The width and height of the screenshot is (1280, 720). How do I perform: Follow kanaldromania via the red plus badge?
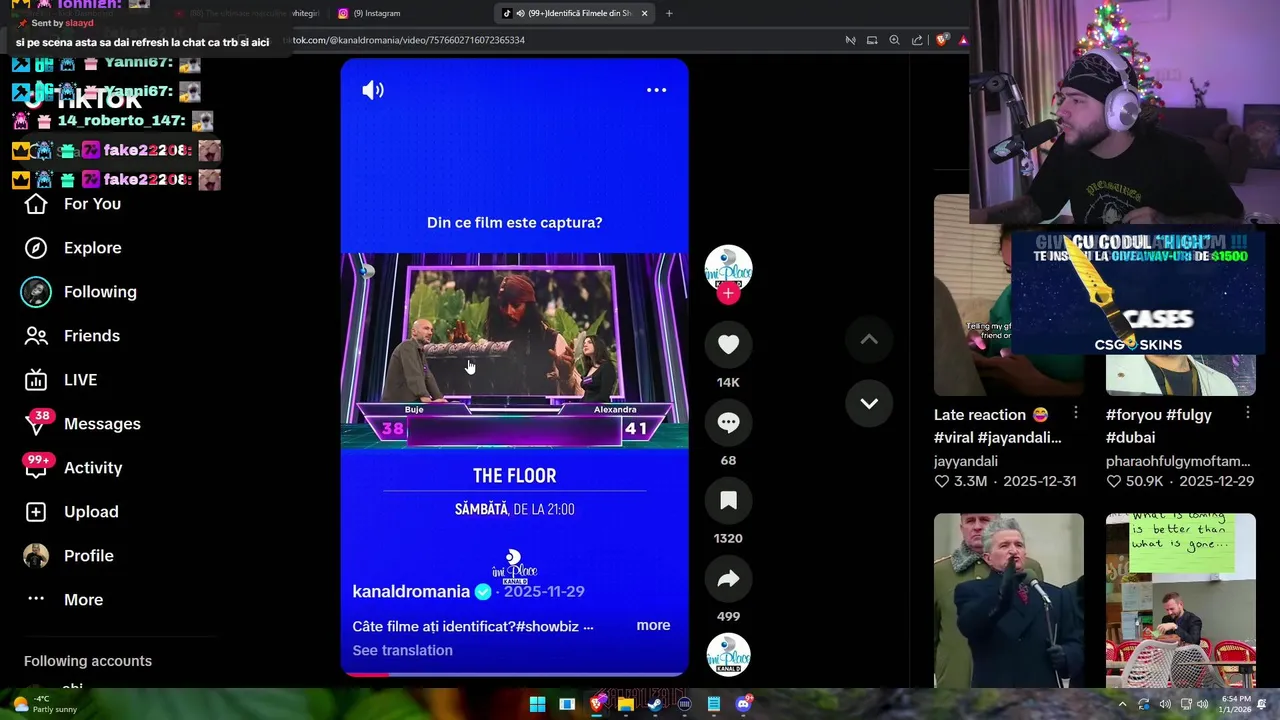click(x=728, y=293)
